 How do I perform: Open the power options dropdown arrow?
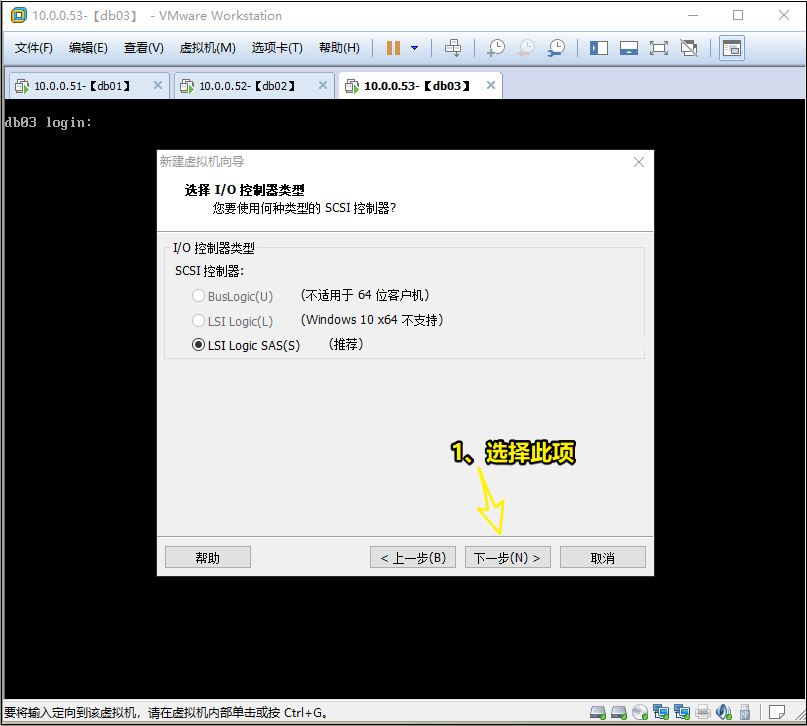[x=414, y=48]
